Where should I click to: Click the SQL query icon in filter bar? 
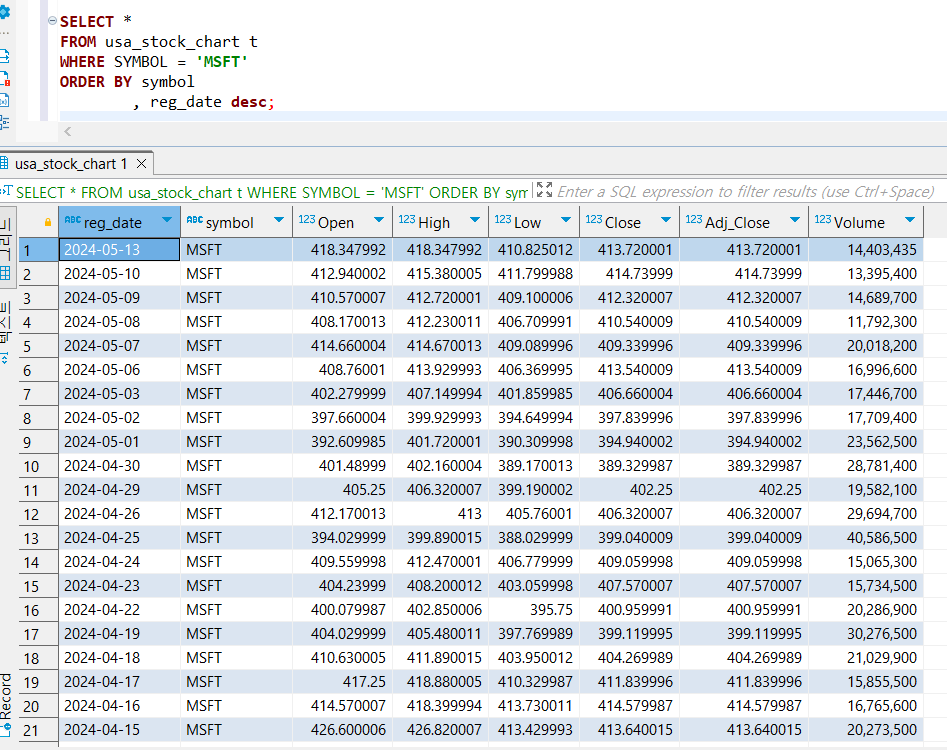point(6,191)
